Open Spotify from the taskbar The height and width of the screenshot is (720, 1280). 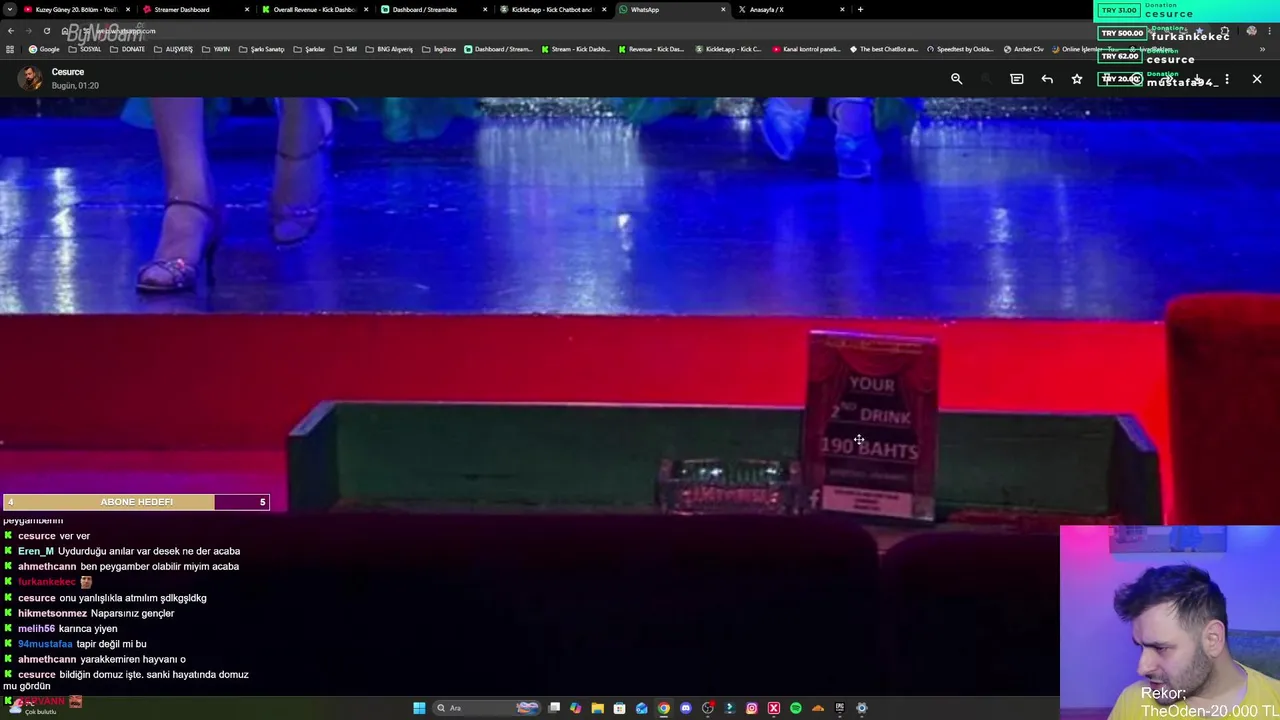click(x=796, y=708)
